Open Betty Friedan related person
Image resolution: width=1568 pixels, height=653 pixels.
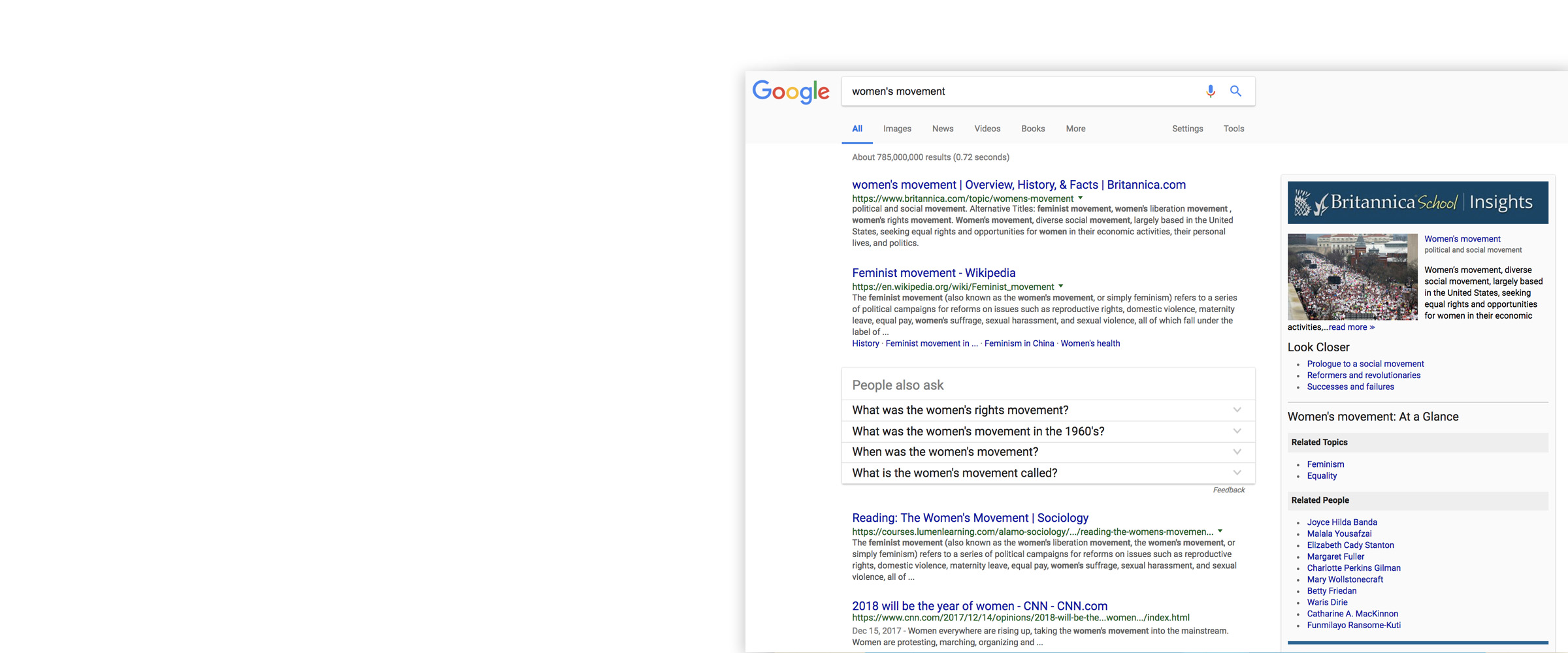tap(1331, 591)
